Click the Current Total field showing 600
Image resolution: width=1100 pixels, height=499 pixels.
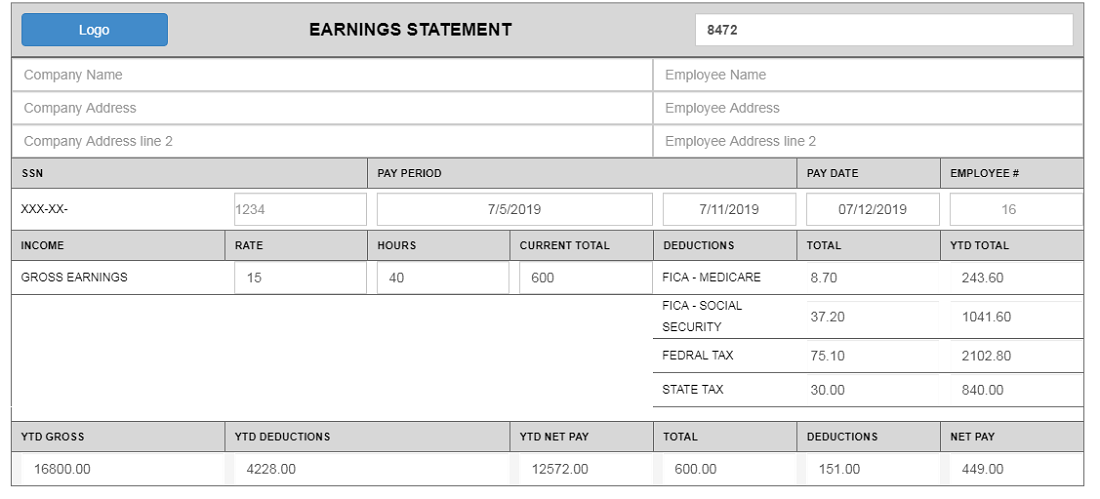pos(585,278)
